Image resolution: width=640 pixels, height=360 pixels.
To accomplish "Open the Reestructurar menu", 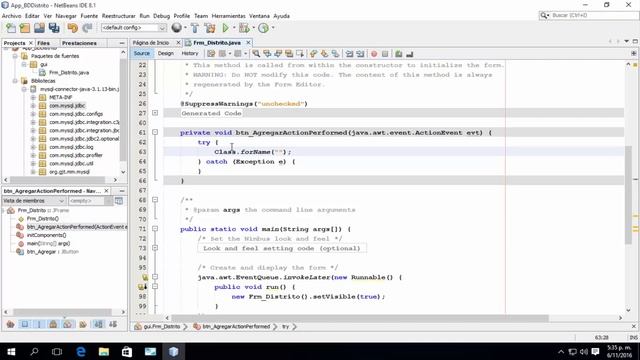I will [x=118, y=16].
